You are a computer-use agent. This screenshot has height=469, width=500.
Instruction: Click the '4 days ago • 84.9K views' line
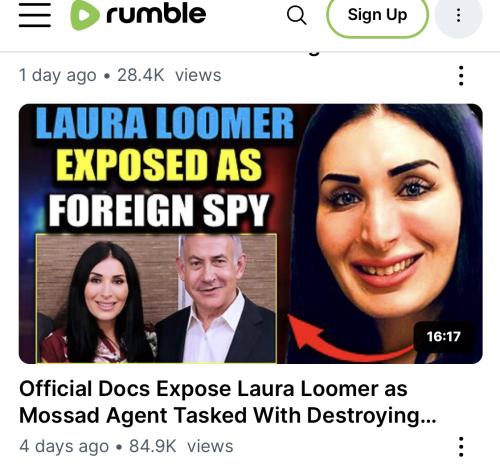click(126, 446)
